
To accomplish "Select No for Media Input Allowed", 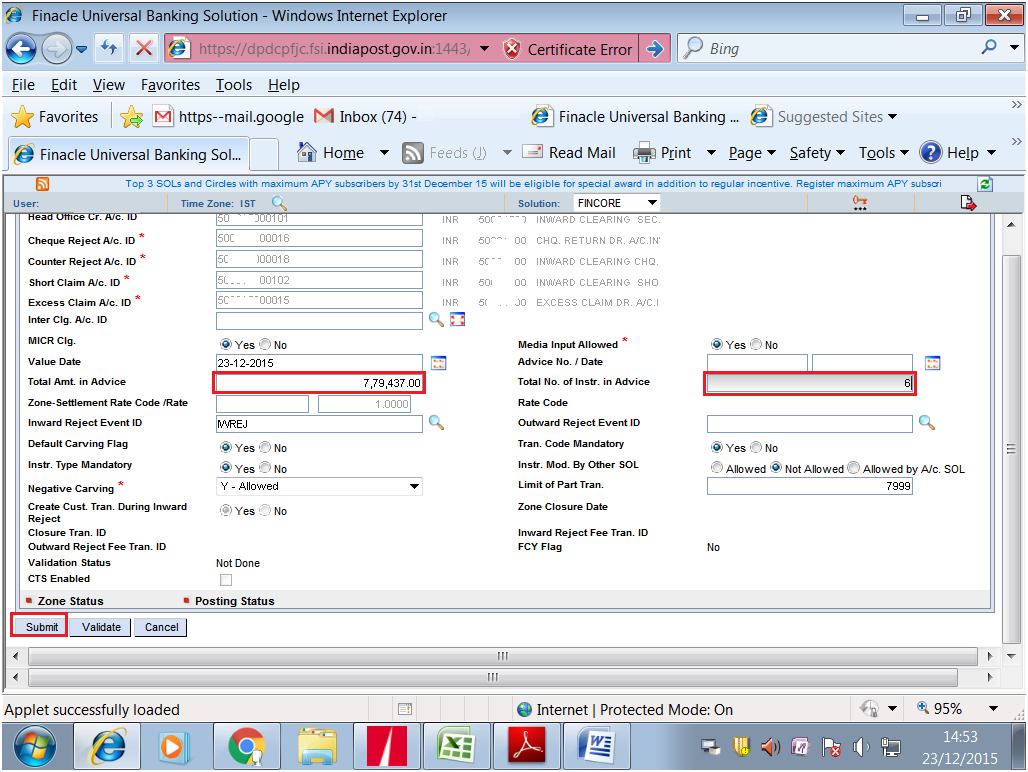I will tap(757, 344).
